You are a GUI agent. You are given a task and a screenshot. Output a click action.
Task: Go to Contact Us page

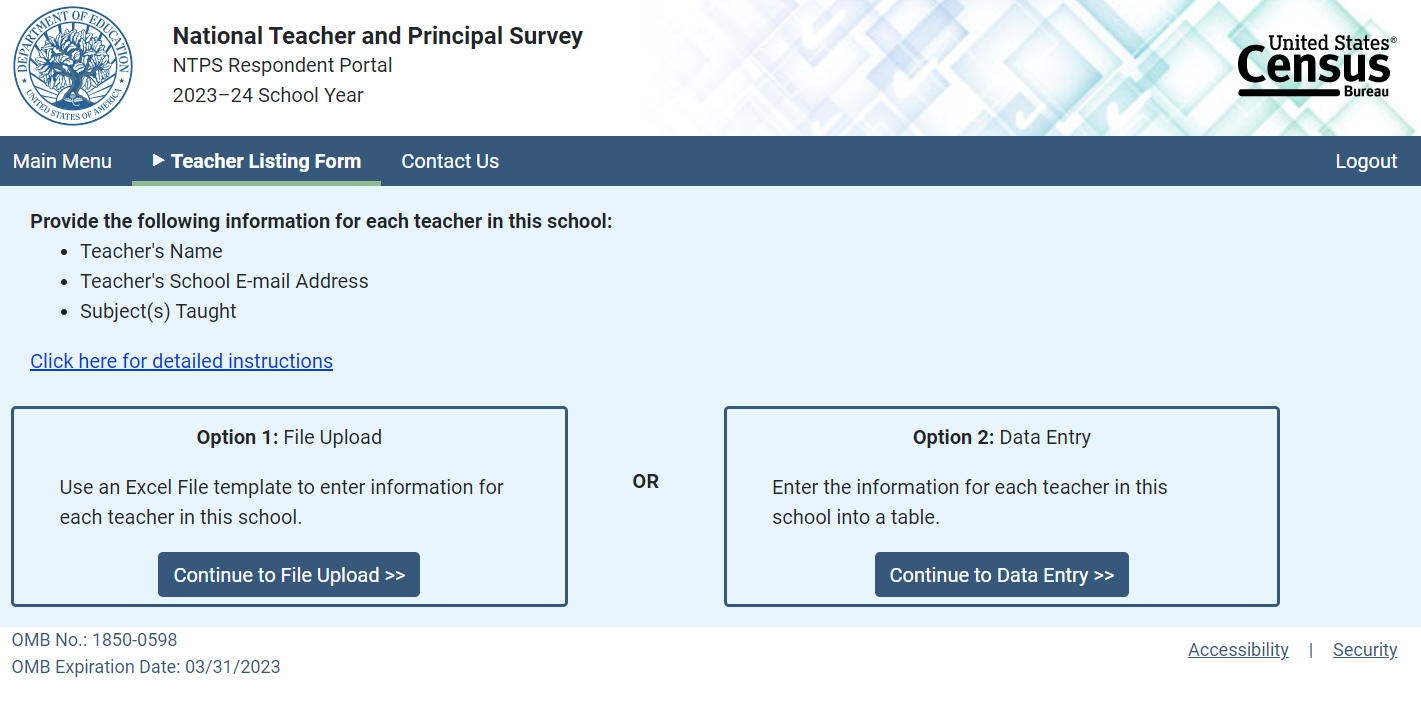coord(450,161)
